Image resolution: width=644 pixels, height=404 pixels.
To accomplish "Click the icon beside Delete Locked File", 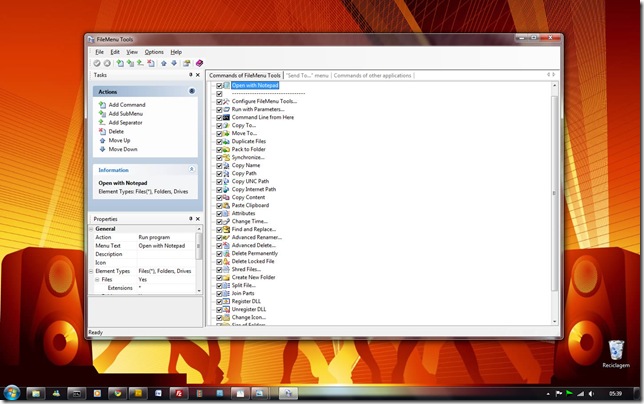I will click(226, 262).
